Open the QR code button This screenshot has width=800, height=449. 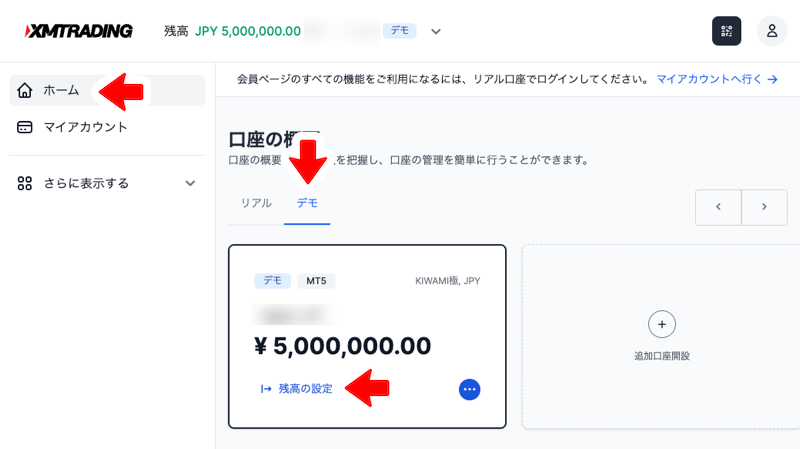tap(727, 31)
